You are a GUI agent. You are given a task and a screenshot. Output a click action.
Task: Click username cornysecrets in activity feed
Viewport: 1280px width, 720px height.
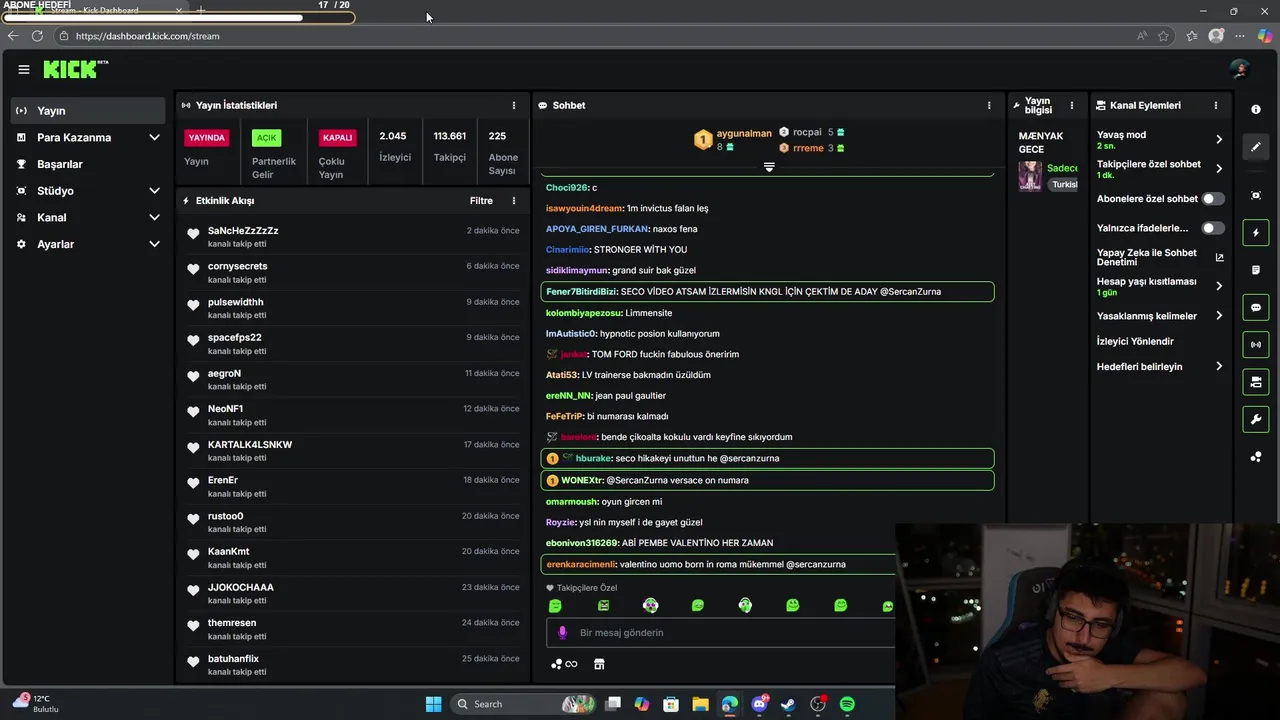(238, 266)
